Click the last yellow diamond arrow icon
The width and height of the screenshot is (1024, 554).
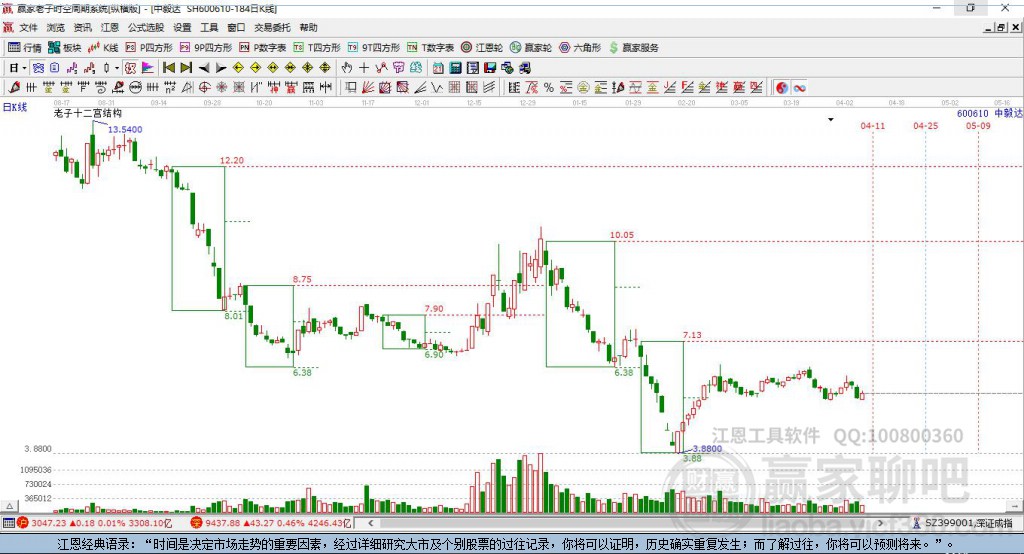325,68
